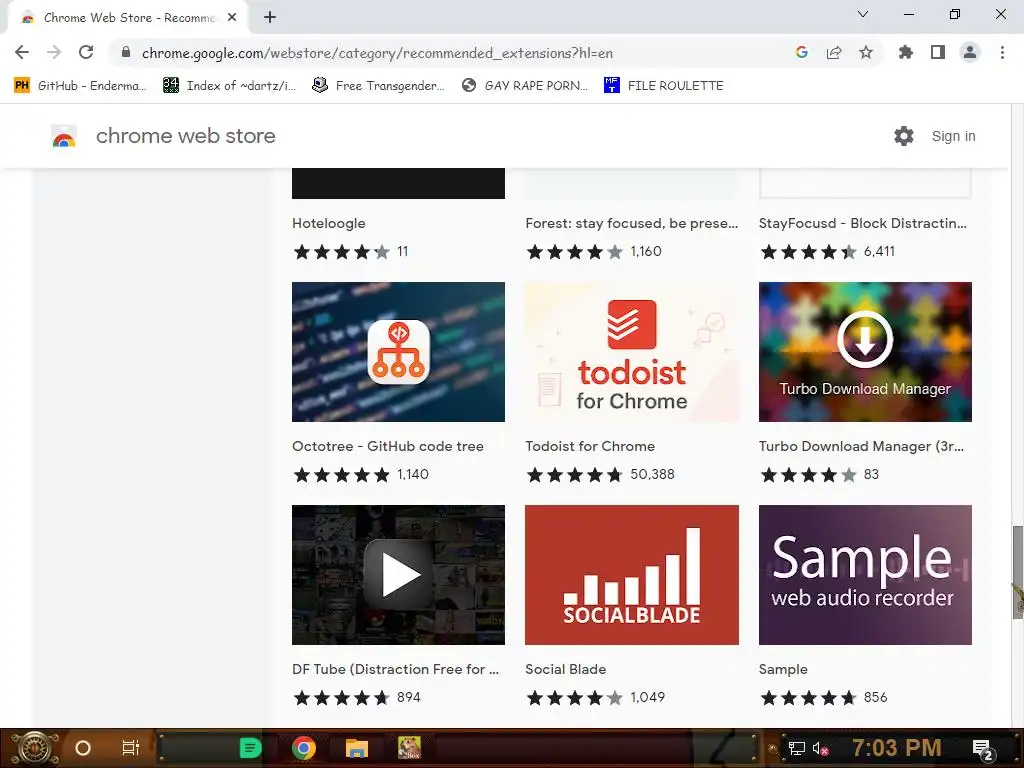Close the Chrome Web Store tab

point(232,18)
